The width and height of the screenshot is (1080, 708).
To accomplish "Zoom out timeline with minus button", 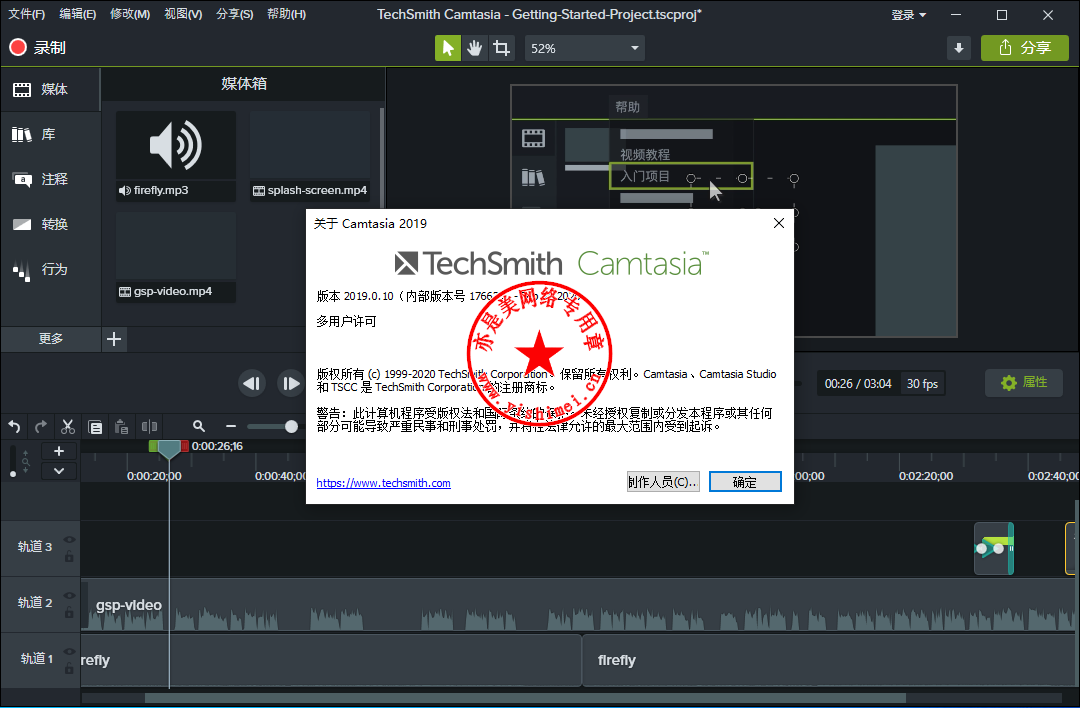I will tap(231, 427).
